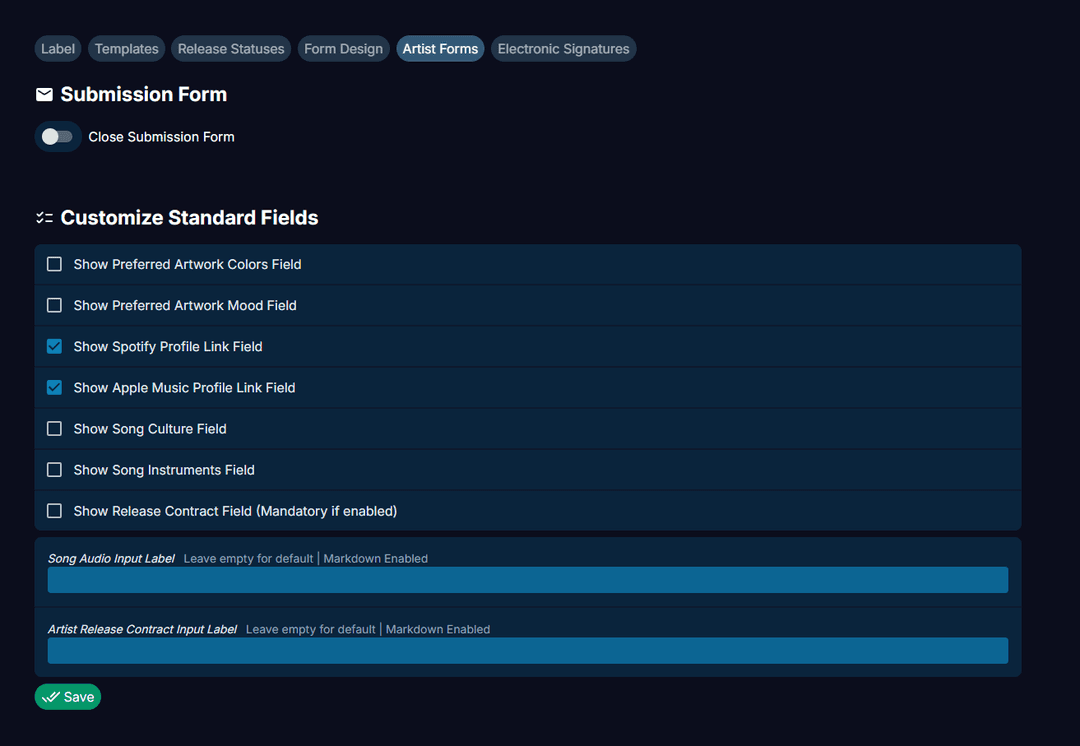Image resolution: width=1080 pixels, height=746 pixels.
Task: Click the Artist Release Contract Input Label field
Action: click(528, 651)
